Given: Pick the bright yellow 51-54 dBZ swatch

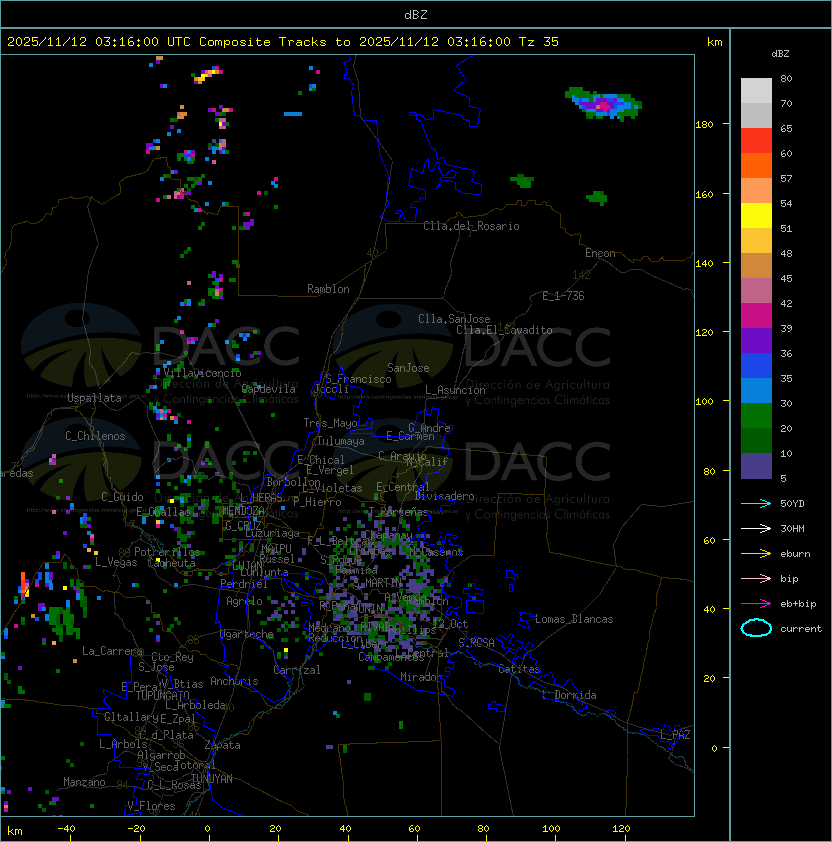Looking at the screenshot, I should (756, 216).
